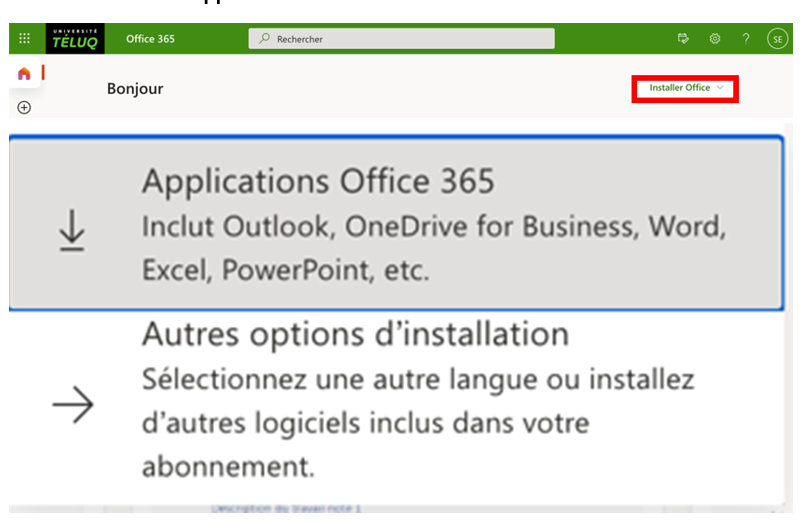The height and width of the screenshot is (526, 812).
Task: Click the Université TÉLUQ logo
Action: coord(75,39)
